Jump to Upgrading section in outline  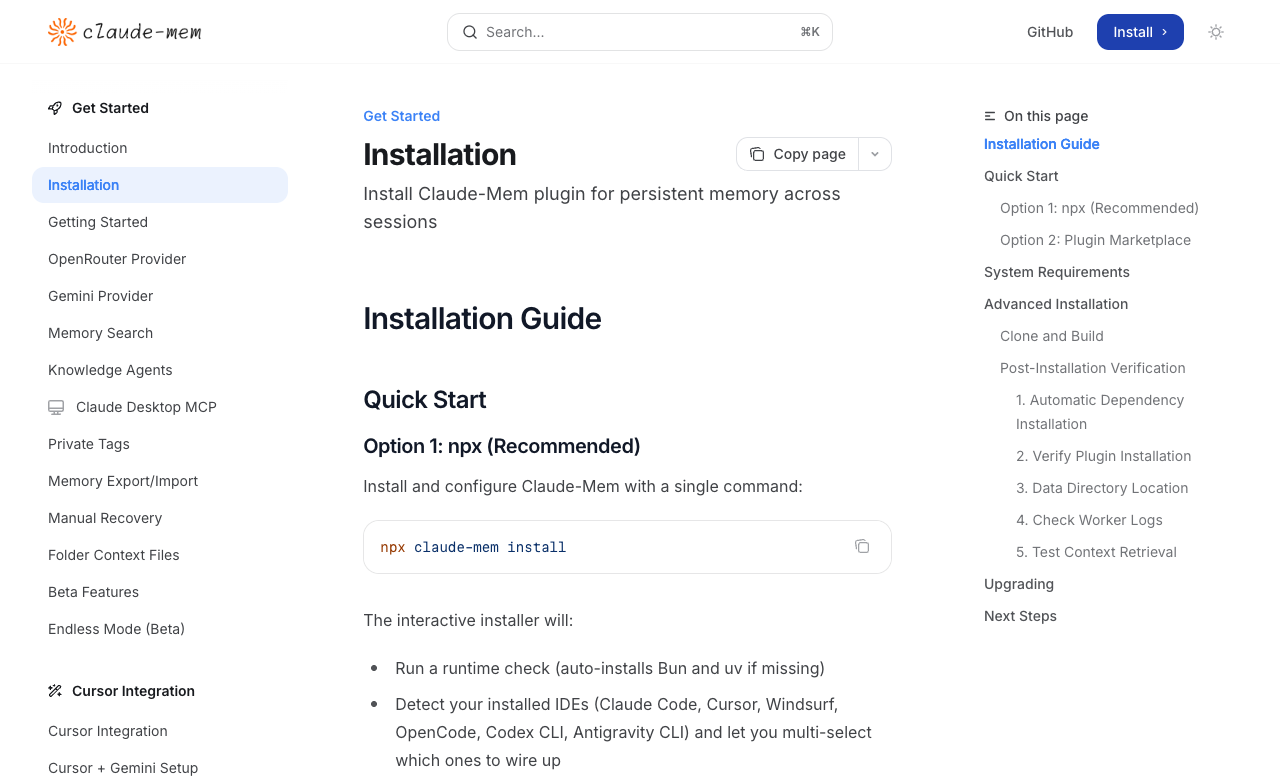coord(1019,584)
